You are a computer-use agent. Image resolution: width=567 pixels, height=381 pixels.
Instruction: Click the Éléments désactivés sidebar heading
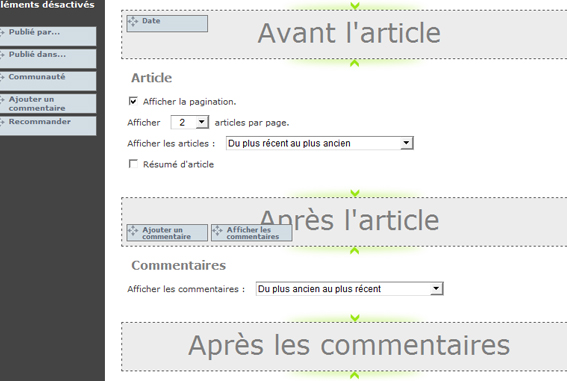click(47, 5)
